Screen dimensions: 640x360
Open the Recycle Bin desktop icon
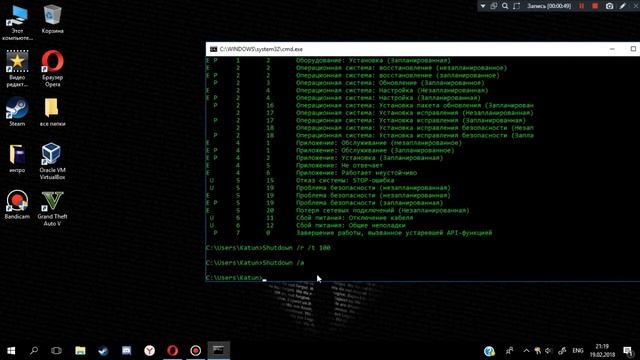(x=52, y=19)
